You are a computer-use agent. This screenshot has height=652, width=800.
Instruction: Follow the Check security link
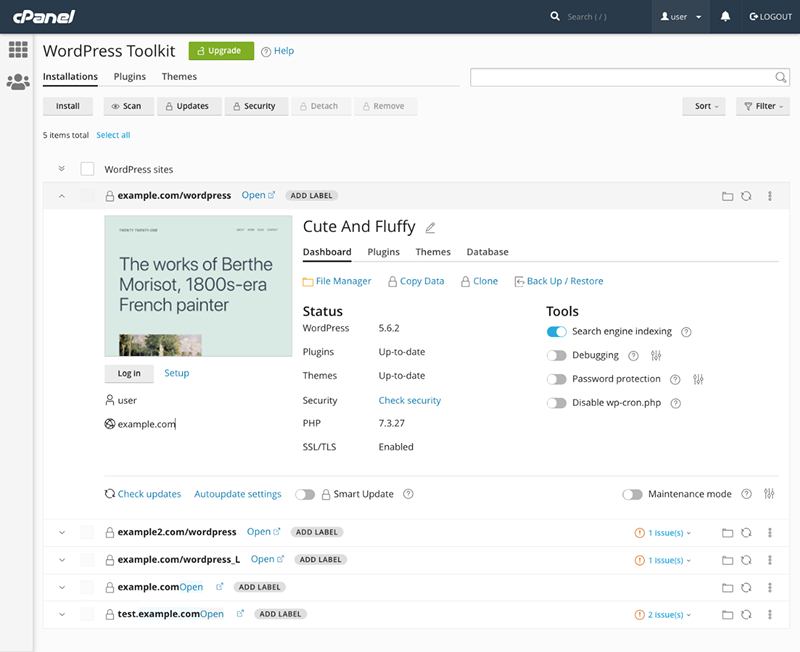click(x=409, y=401)
